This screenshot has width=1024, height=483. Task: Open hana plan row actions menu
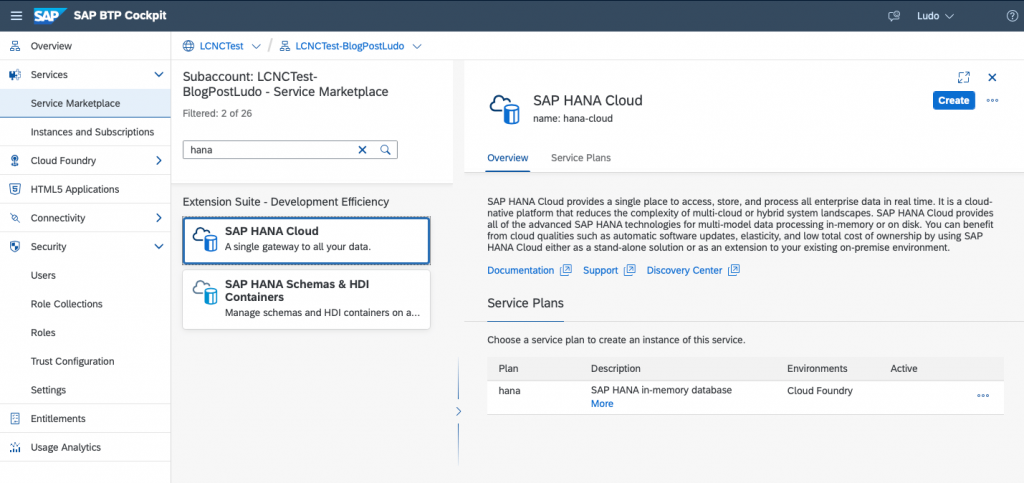point(983,396)
